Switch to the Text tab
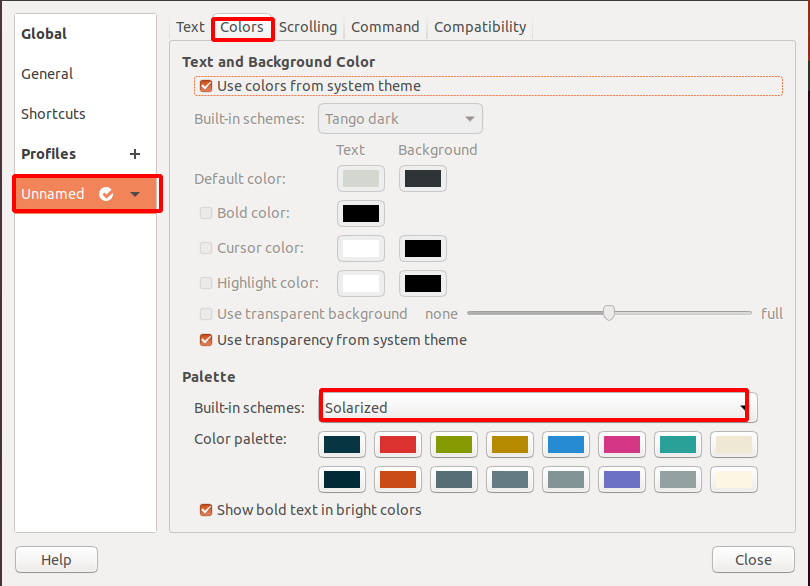Viewport: 810px width, 586px height. point(190,27)
